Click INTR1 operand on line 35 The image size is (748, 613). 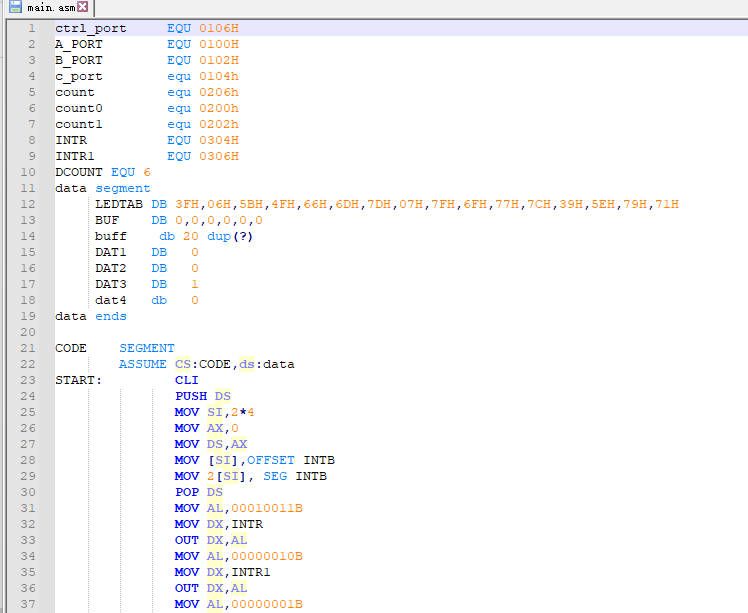250,572
